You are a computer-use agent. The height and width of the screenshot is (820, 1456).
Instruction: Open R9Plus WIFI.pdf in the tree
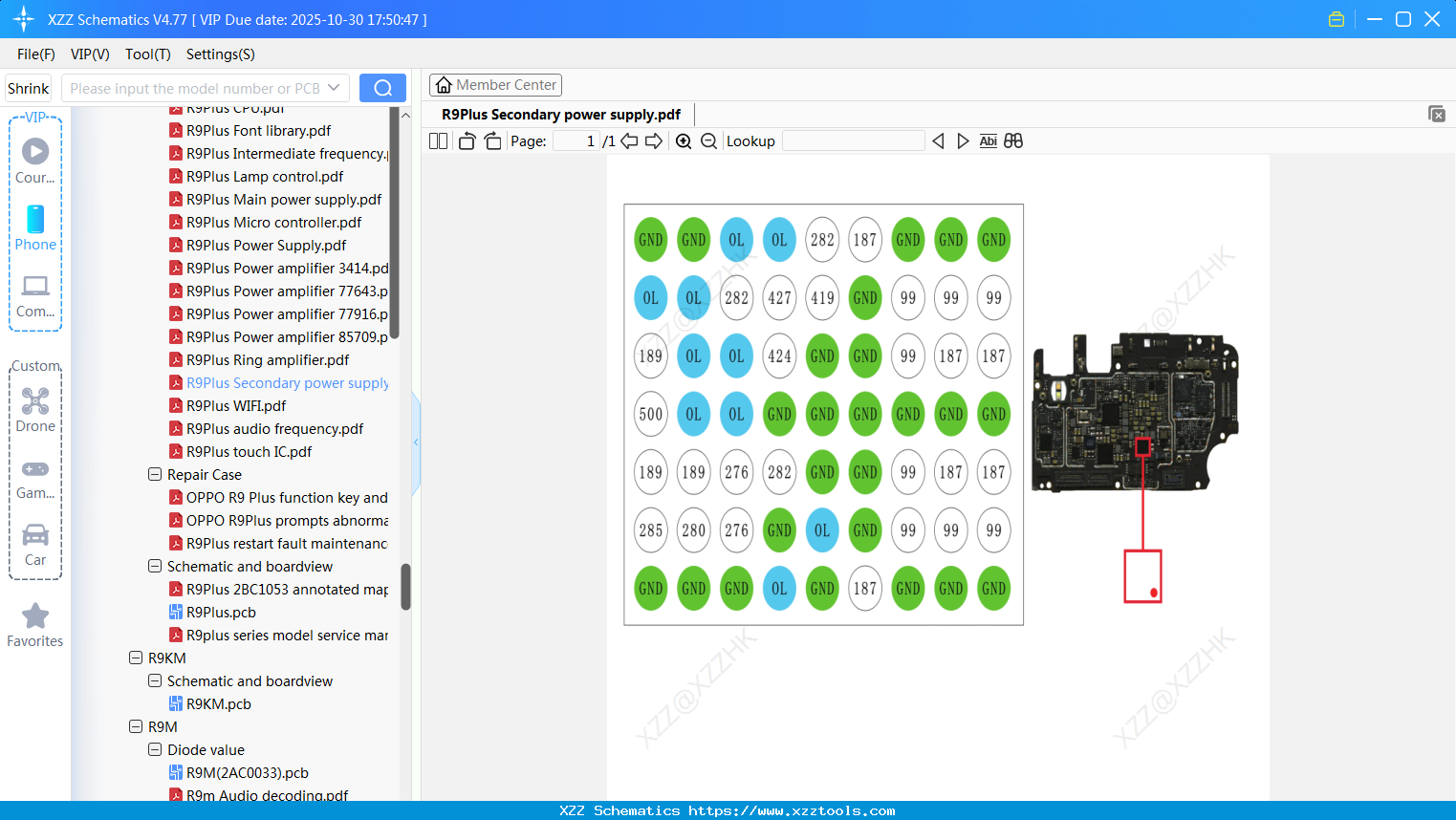point(236,405)
